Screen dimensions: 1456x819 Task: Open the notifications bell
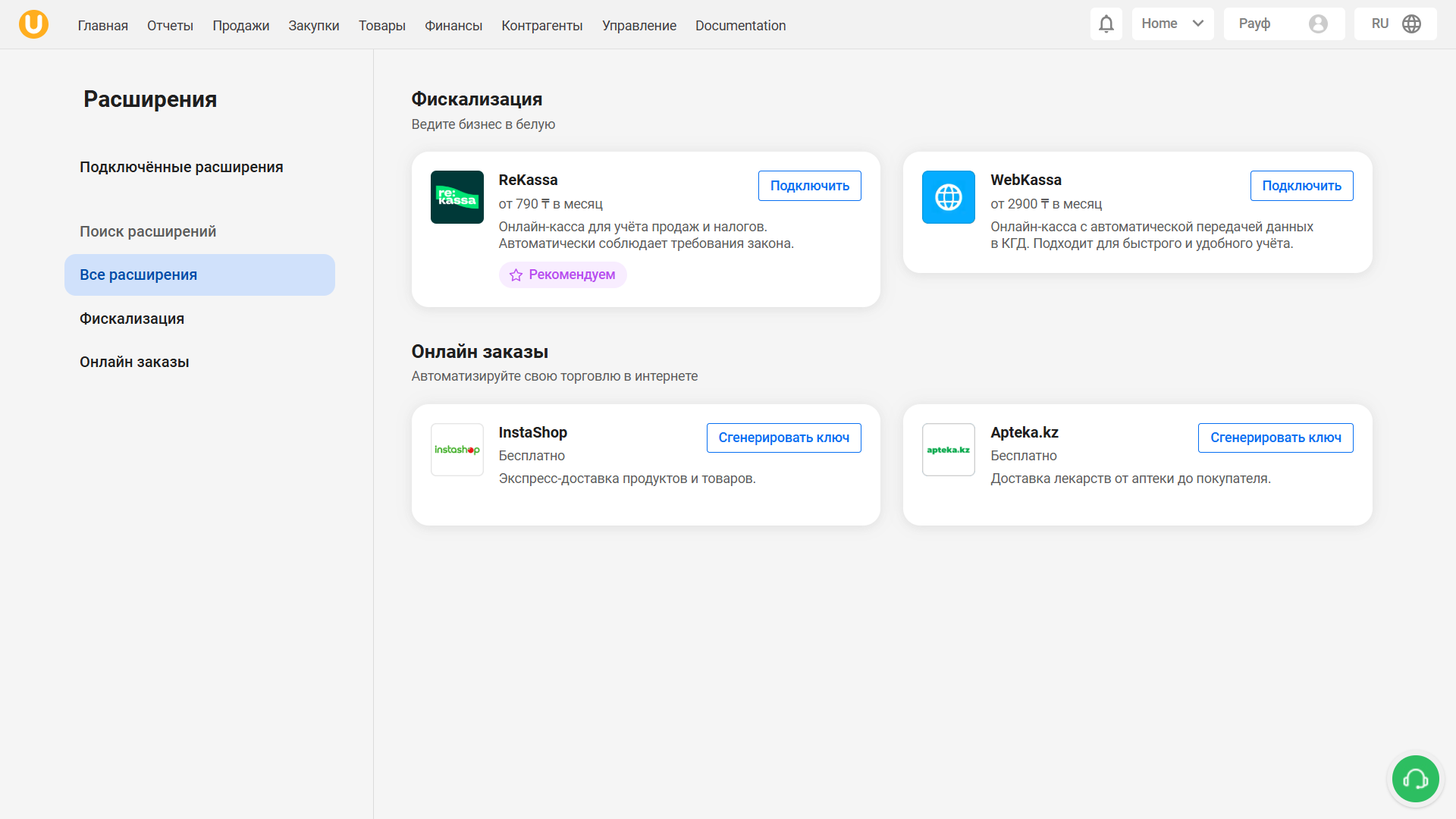coord(1106,24)
